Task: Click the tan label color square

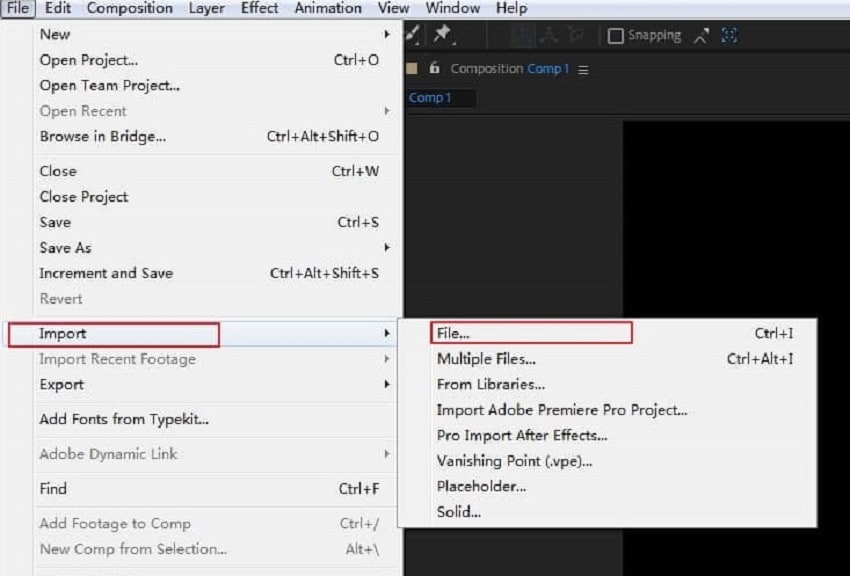Action: coord(412,68)
